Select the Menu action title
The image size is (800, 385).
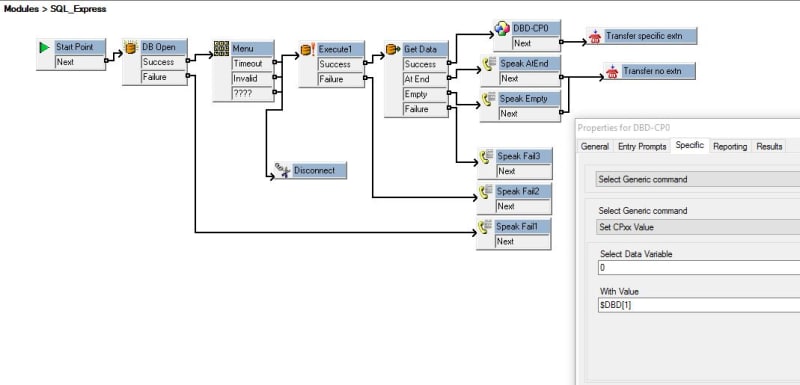click(x=252, y=49)
